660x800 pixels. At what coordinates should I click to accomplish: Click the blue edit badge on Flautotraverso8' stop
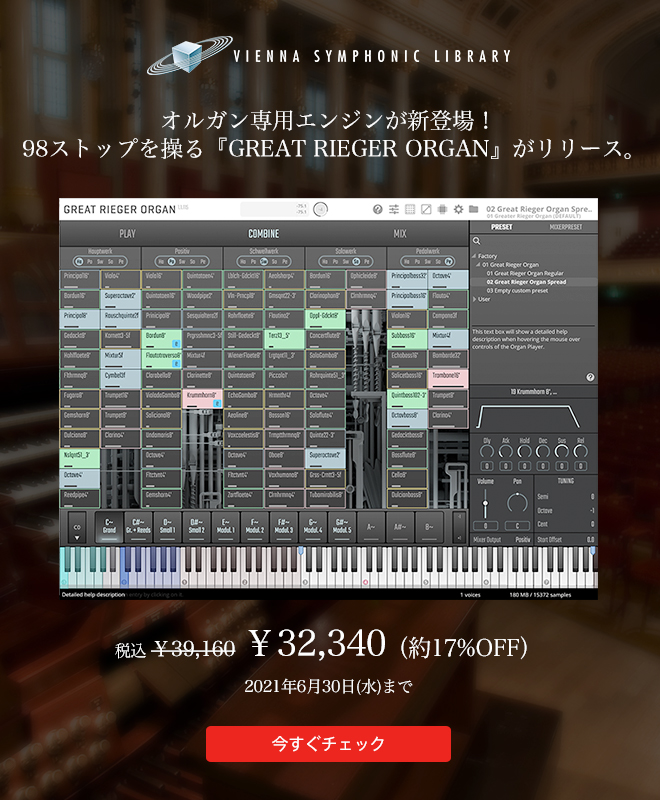click(x=175, y=363)
